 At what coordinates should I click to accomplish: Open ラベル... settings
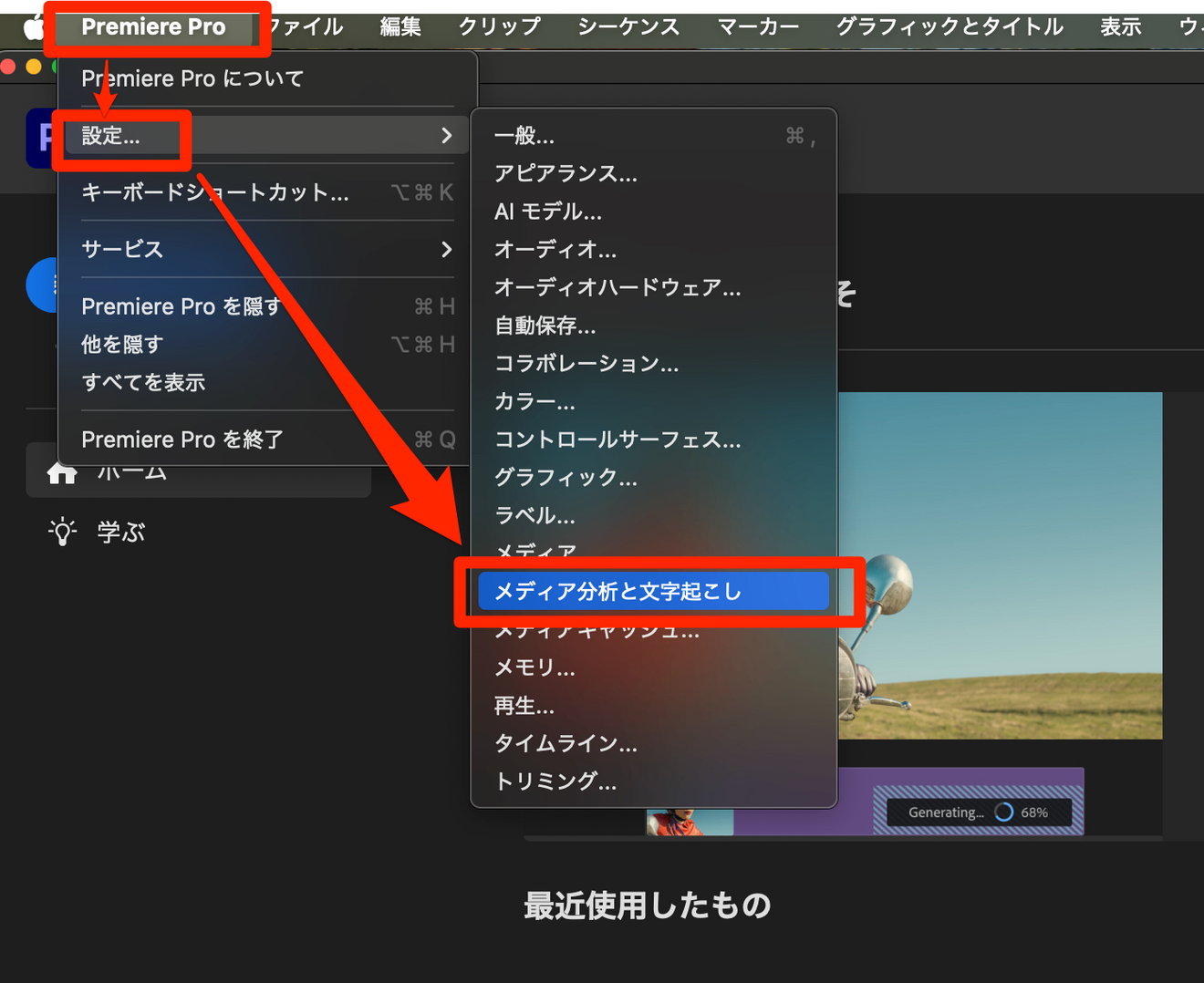point(653,515)
